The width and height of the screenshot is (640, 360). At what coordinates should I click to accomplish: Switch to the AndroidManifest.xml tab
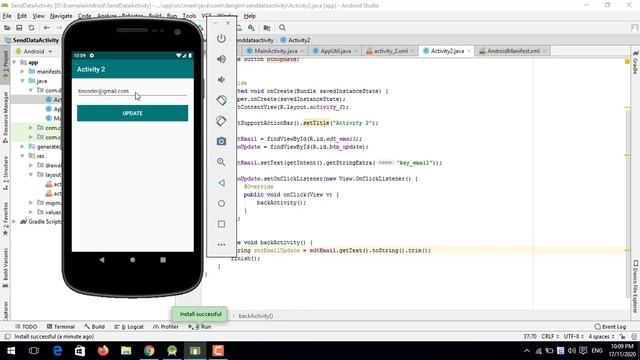[513, 51]
